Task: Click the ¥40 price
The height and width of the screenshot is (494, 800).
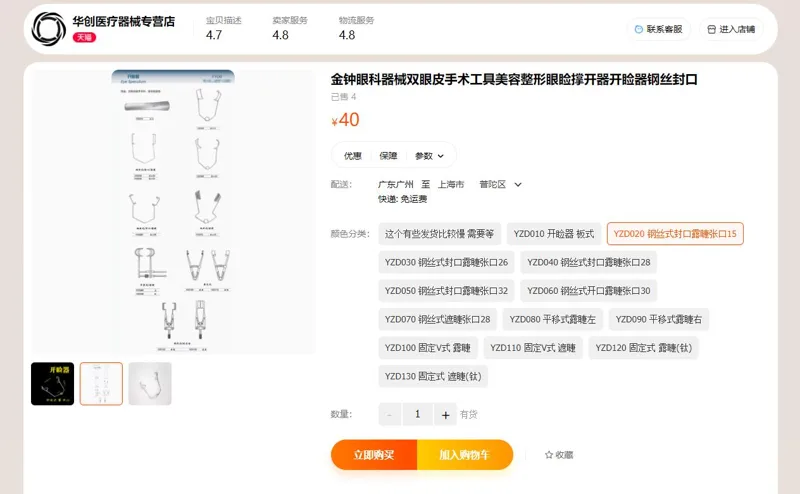Action: click(345, 120)
